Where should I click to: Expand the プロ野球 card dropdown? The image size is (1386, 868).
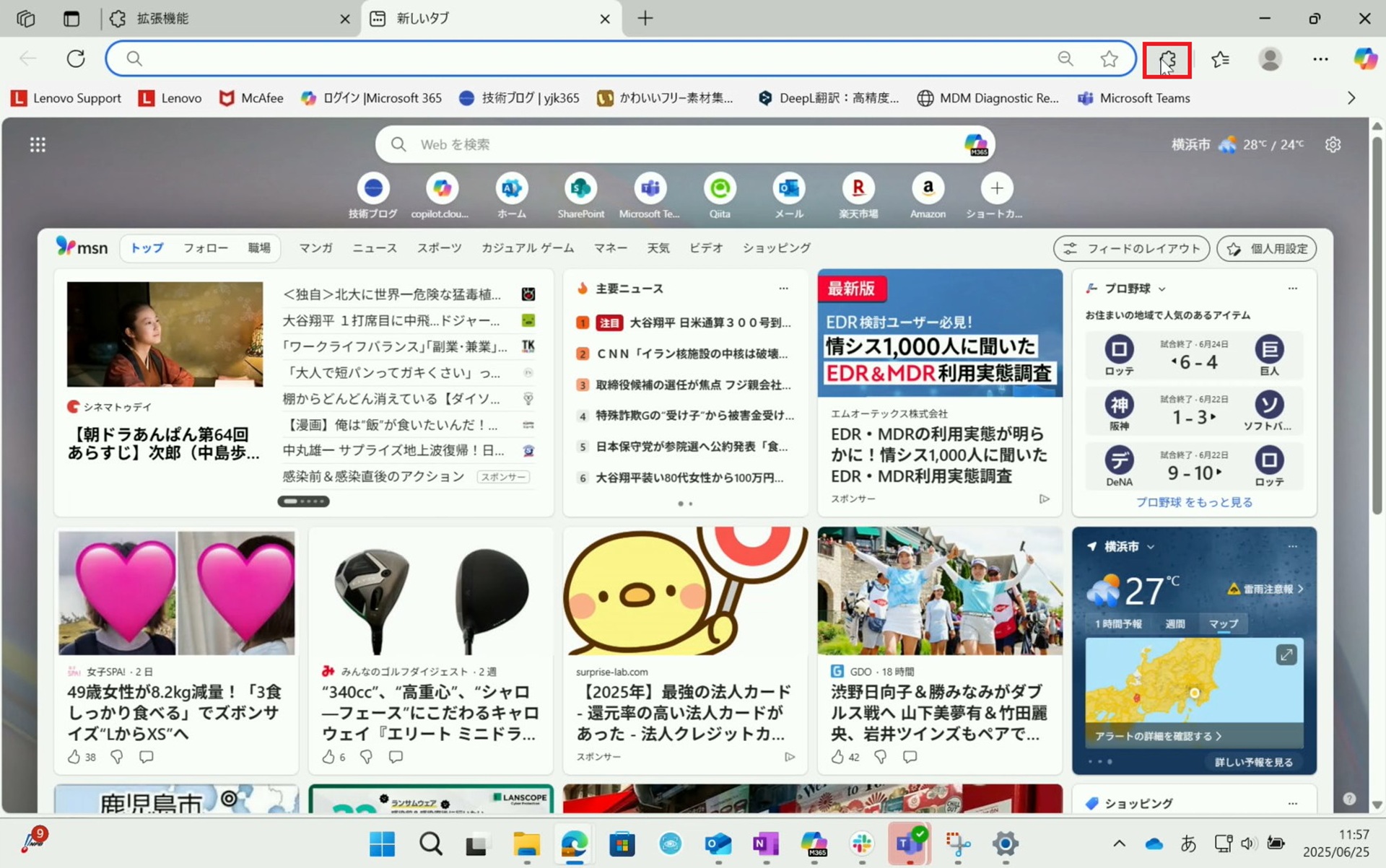pyautogui.click(x=1162, y=289)
